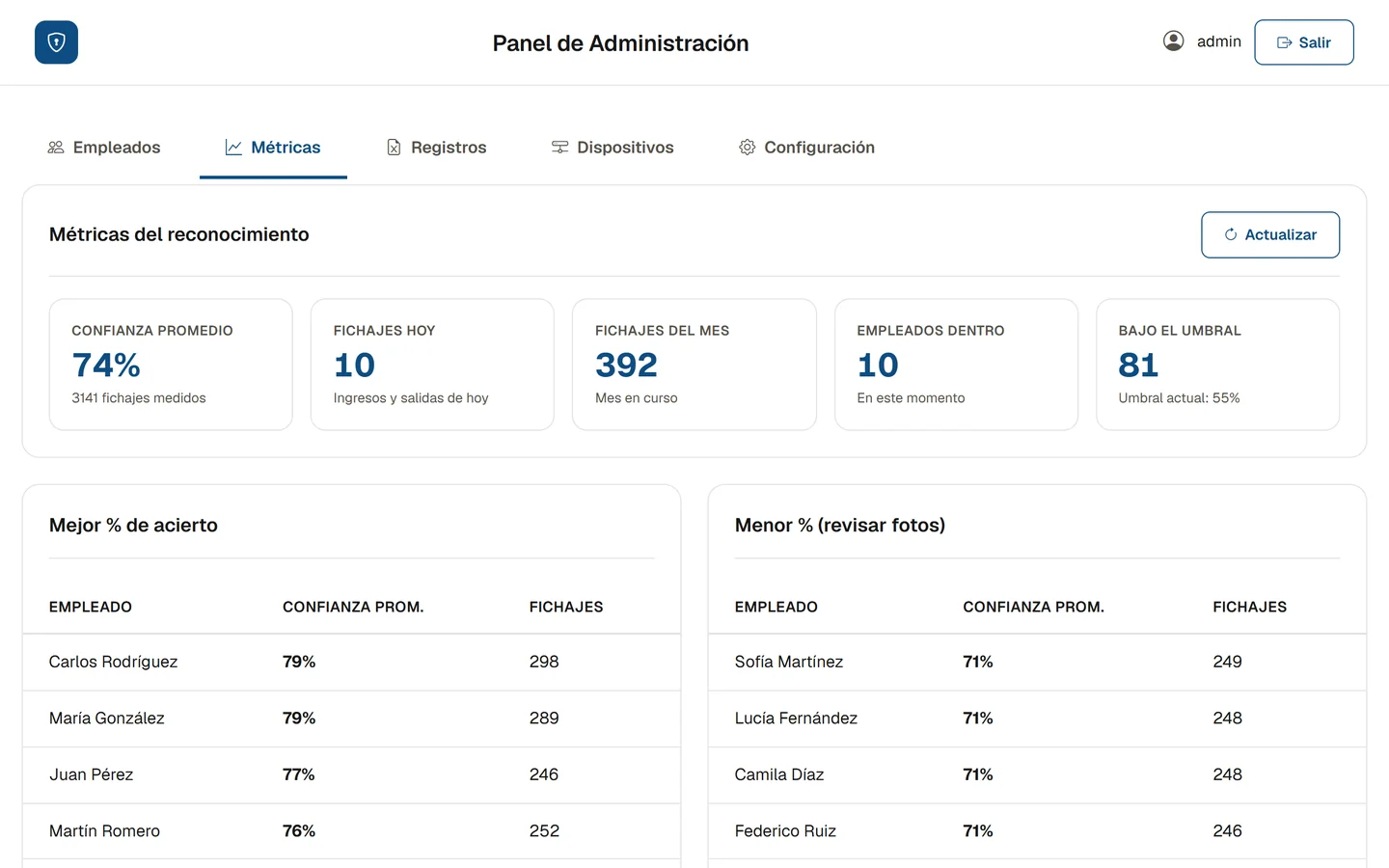Select the Métricas tab

(273, 148)
